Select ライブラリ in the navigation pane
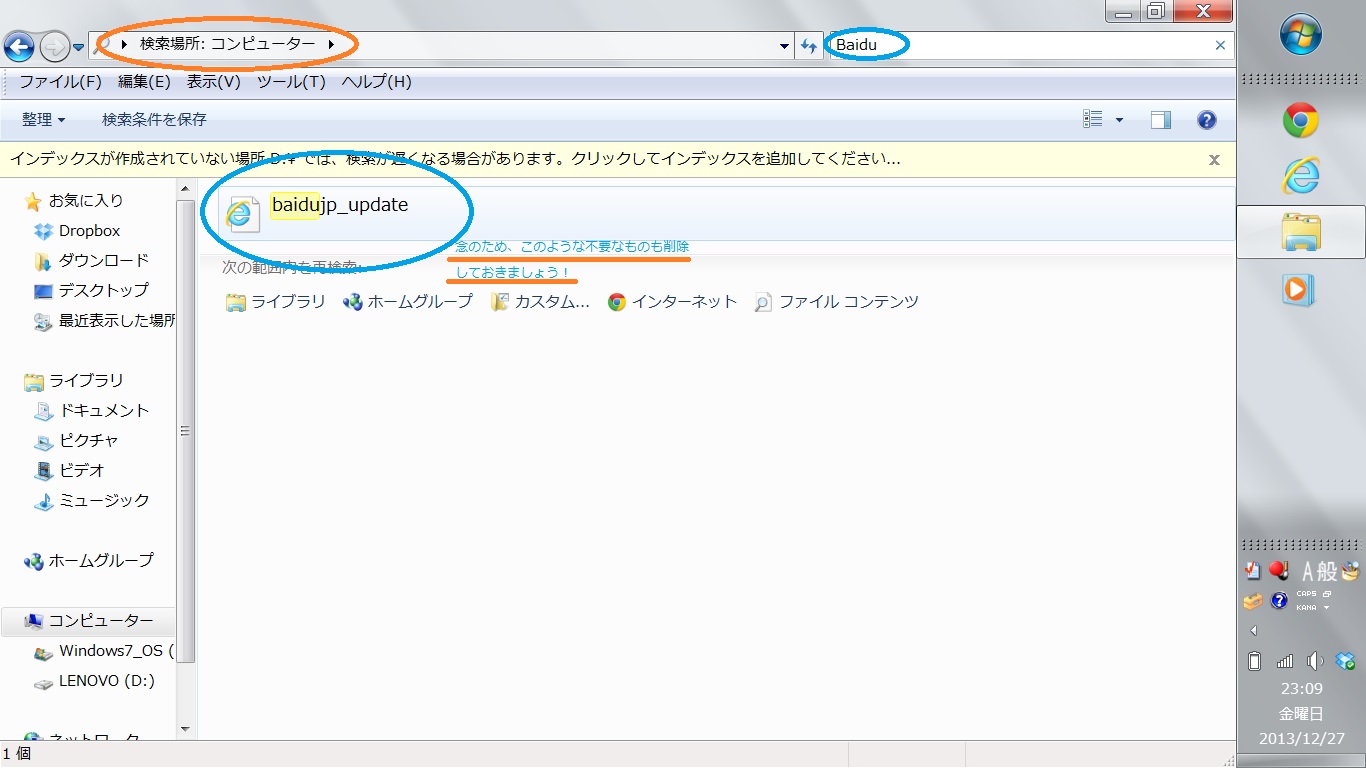The image size is (1366, 768). tap(87, 381)
